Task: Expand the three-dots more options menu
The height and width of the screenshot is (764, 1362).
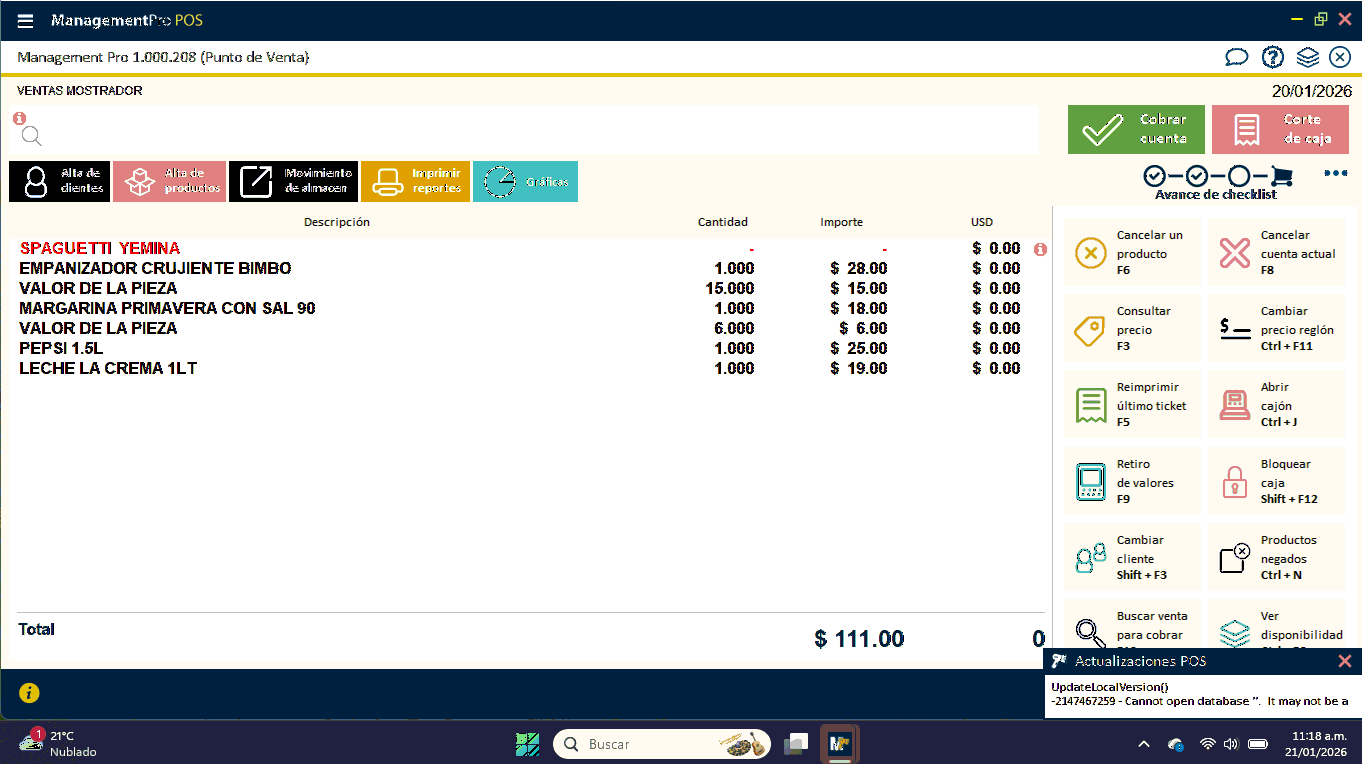Action: 1335,173
